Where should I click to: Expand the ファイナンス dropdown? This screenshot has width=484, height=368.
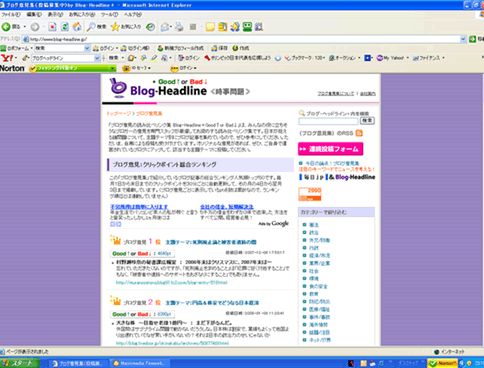click(x=443, y=58)
